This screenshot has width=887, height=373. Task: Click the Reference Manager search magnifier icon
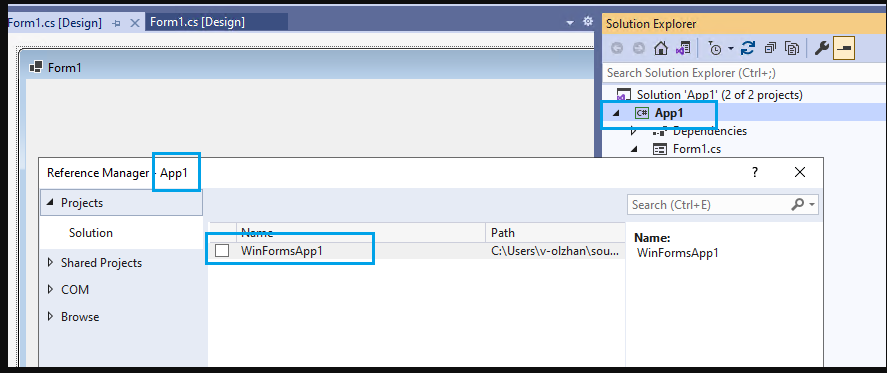[797, 204]
